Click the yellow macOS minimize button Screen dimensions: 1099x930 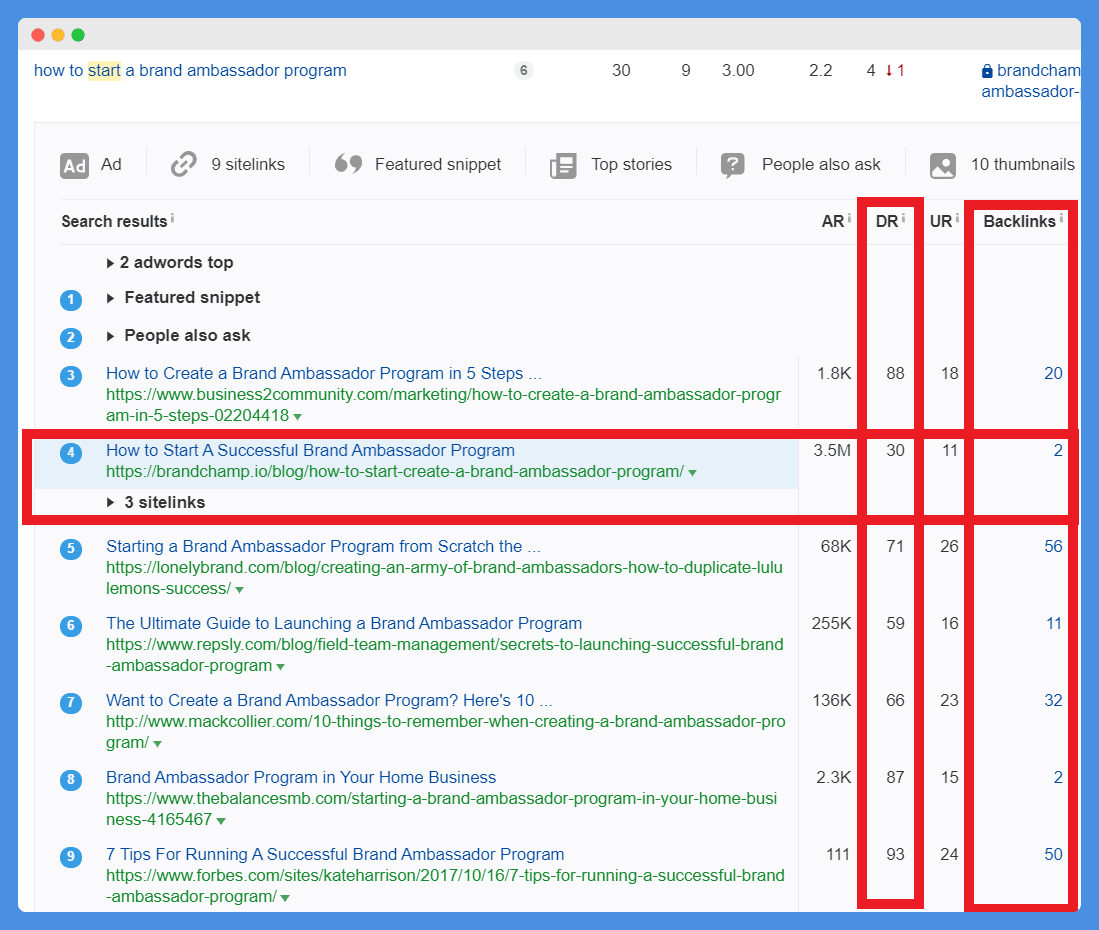58,35
